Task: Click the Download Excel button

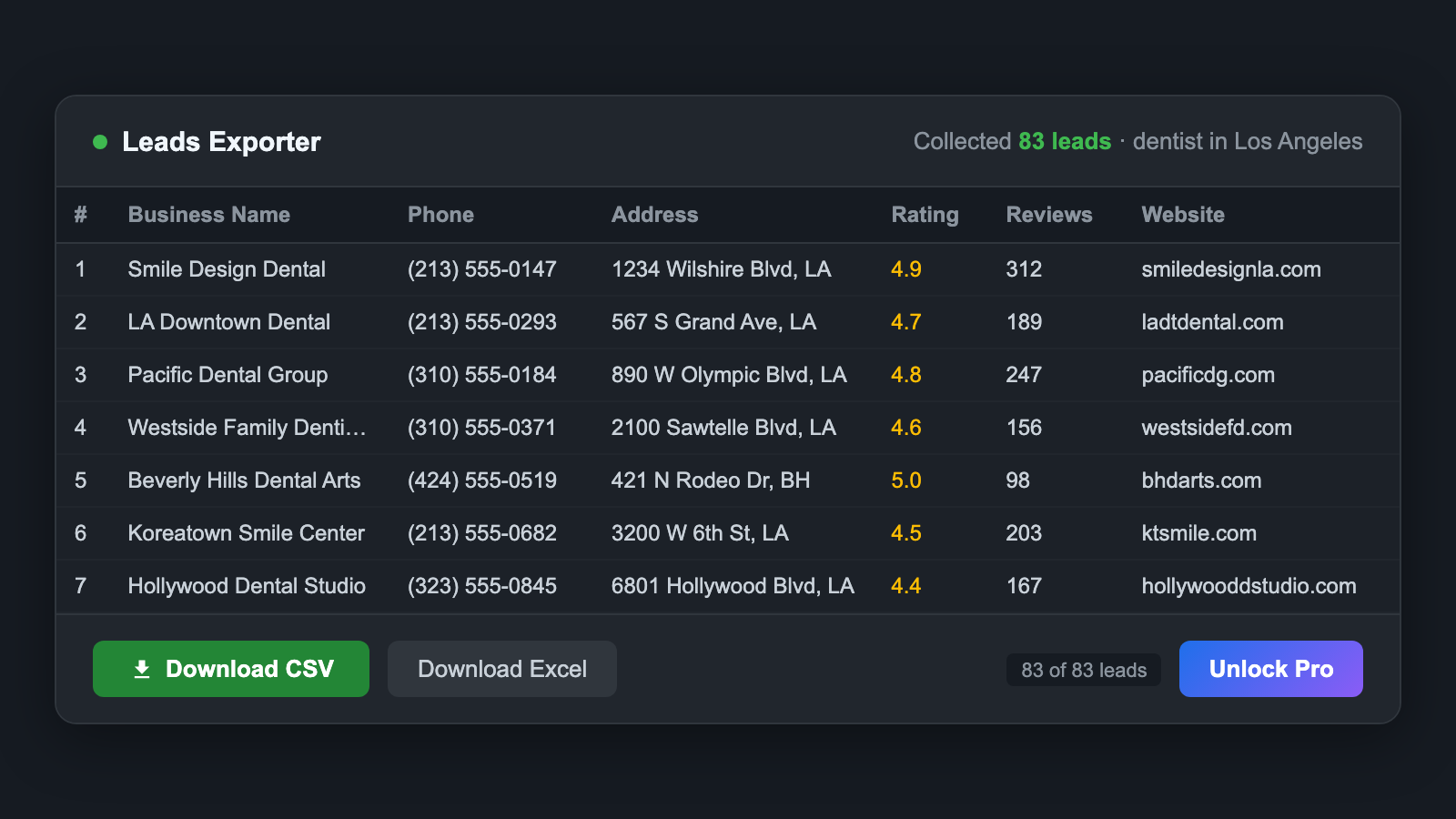Action: pyautogui.click(x=501, y=669)
